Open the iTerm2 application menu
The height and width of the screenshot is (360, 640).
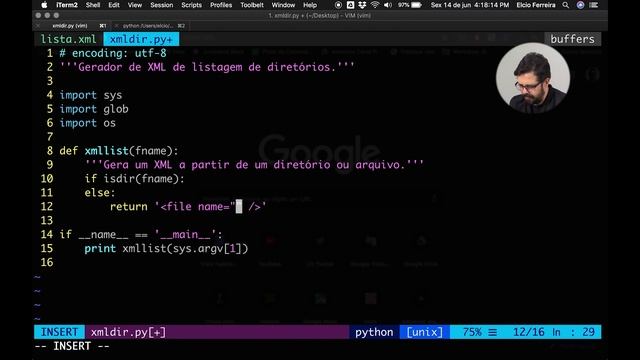click(67, 5)
